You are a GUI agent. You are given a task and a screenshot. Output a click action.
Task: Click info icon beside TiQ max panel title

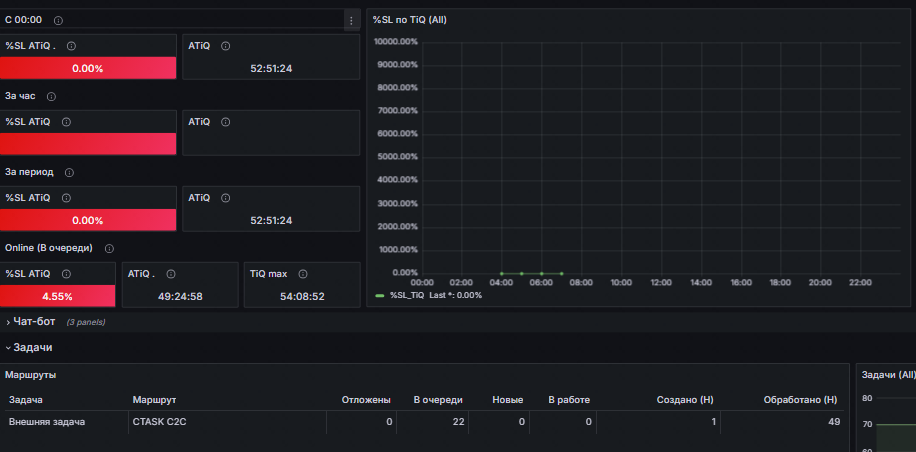[x=303, y=274]
